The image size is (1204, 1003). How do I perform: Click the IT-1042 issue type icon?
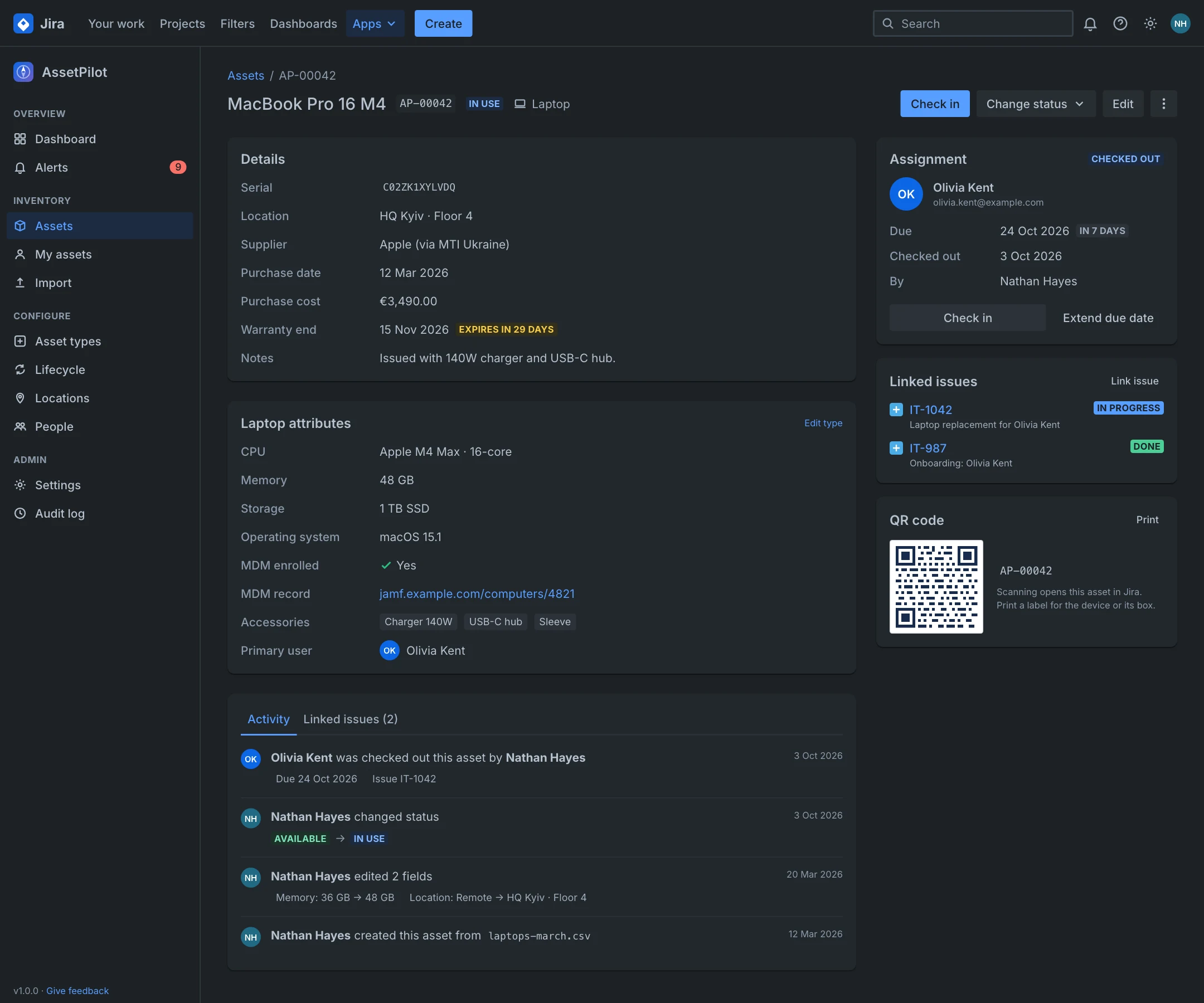click(896, 410)
